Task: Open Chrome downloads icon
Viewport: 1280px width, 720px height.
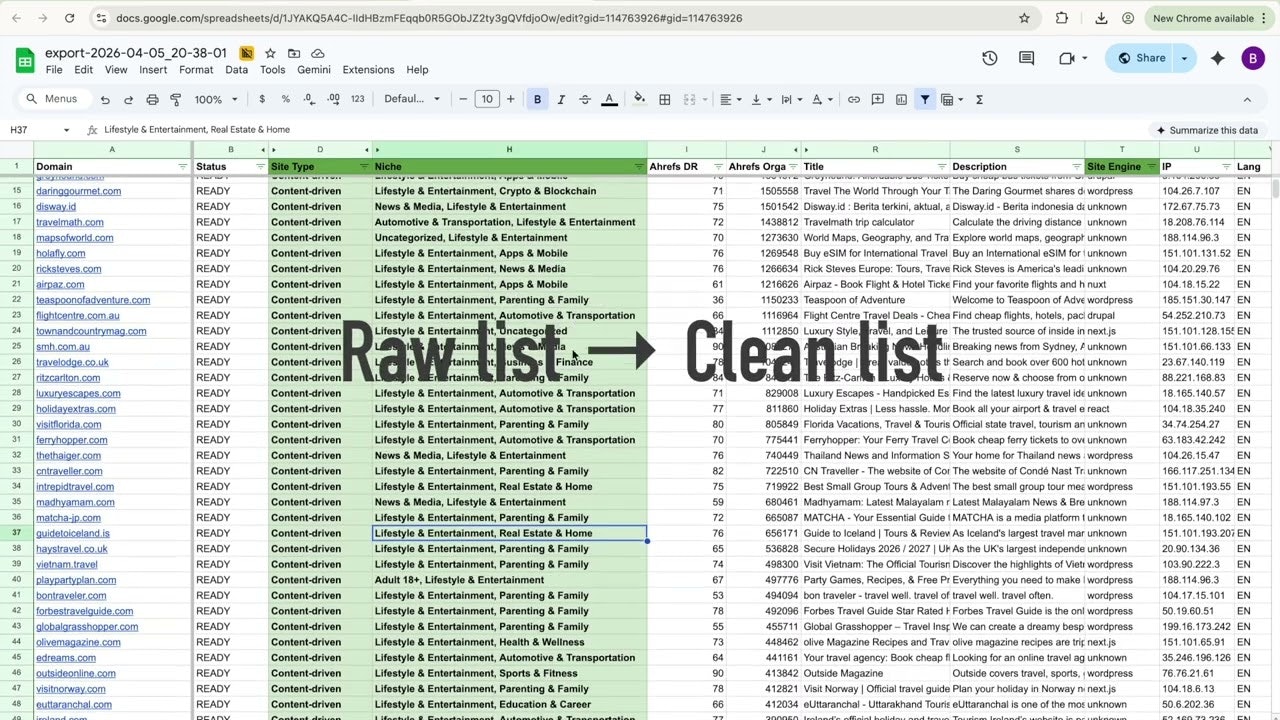Action: pyautogui.click(x=1101, y=18)
